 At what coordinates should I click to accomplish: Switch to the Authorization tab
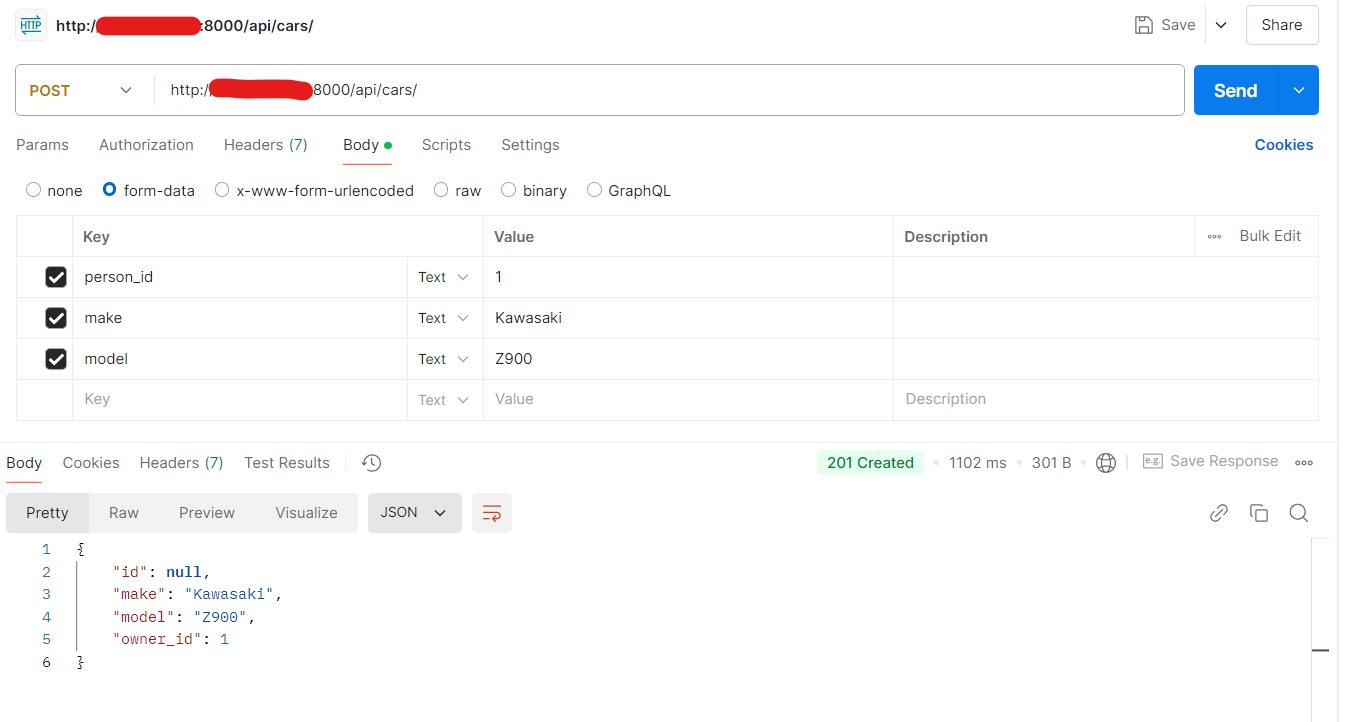tap(146, 145)
